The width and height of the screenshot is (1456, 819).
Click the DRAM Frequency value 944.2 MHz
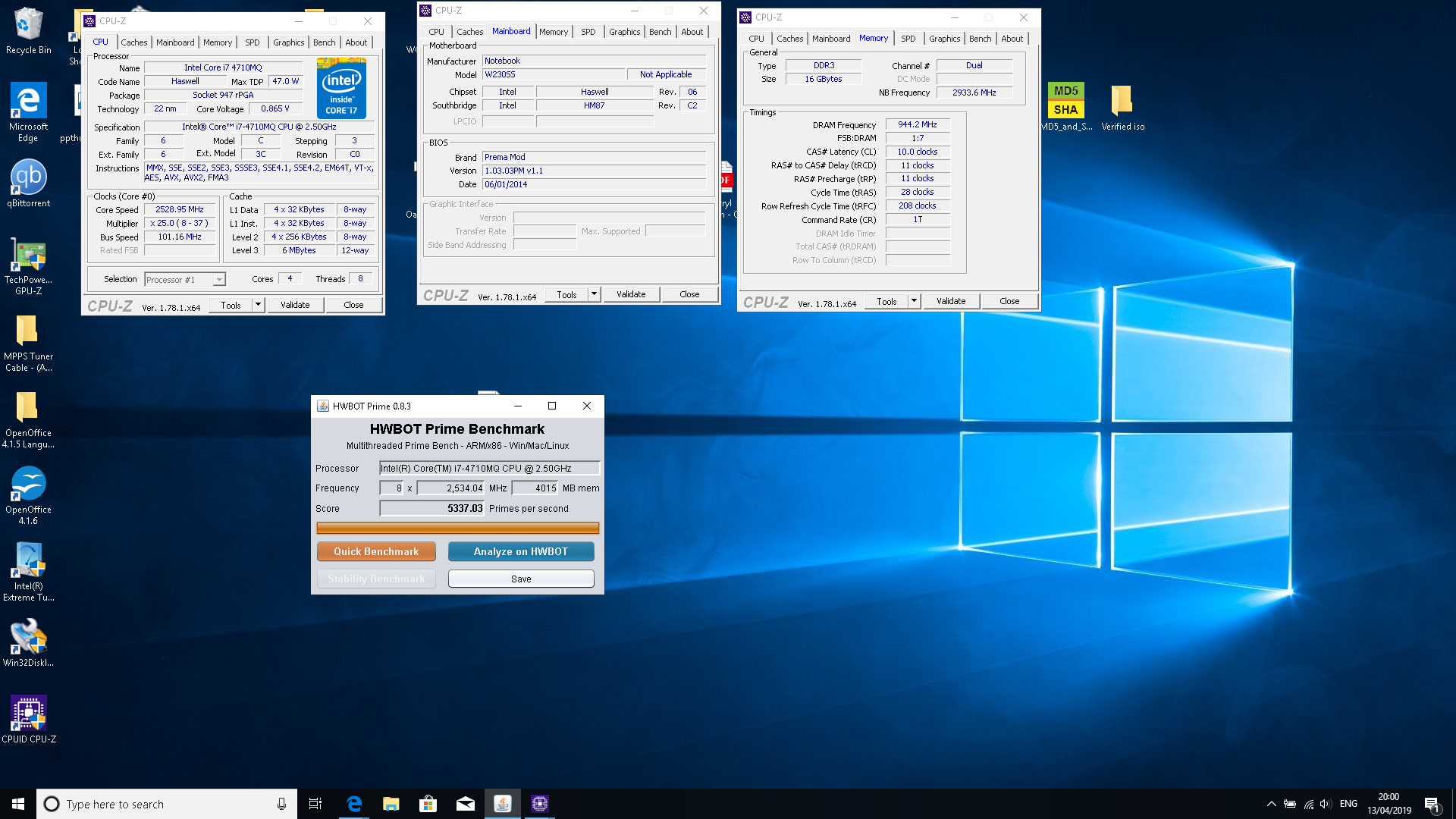(x=918, y=124)
